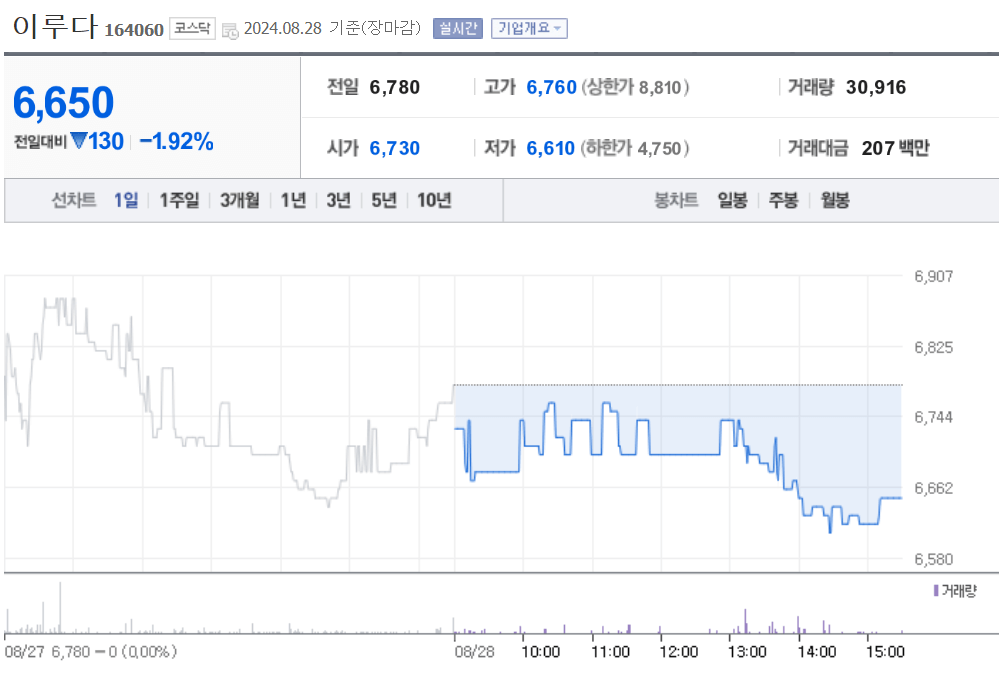Switch to the 1년 chart period

tap(293, 201)
